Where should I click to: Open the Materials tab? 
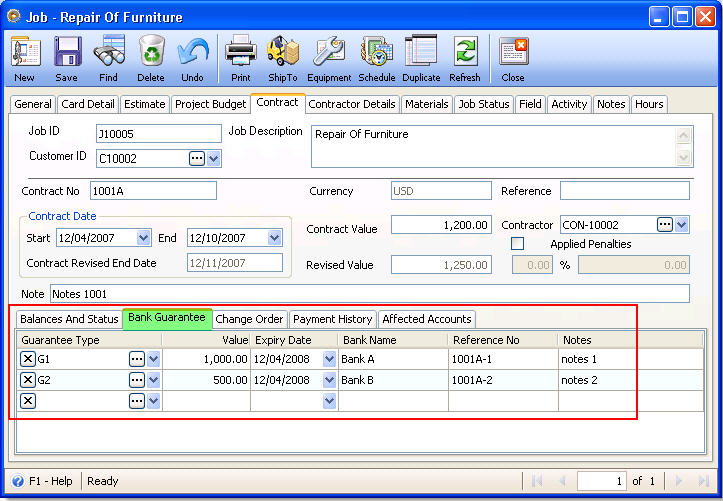tap(427, 104)
